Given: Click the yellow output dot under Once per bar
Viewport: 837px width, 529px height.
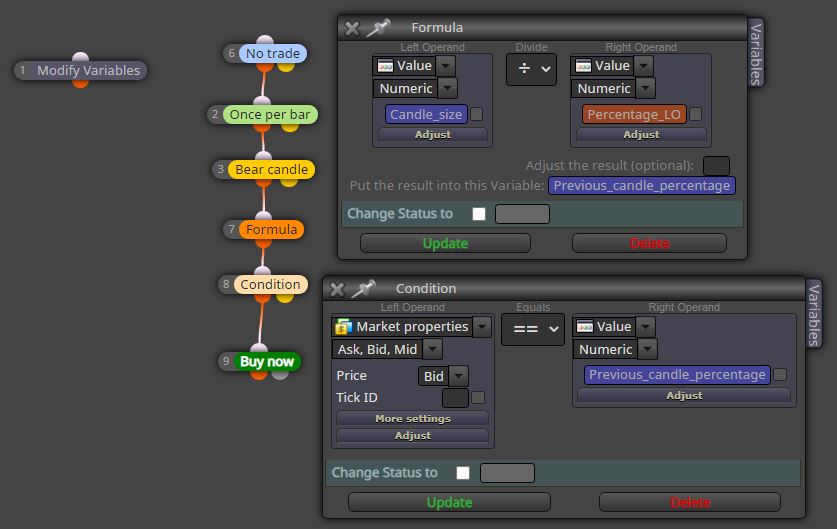Looking at the screenshot, I should coord(290,127).
